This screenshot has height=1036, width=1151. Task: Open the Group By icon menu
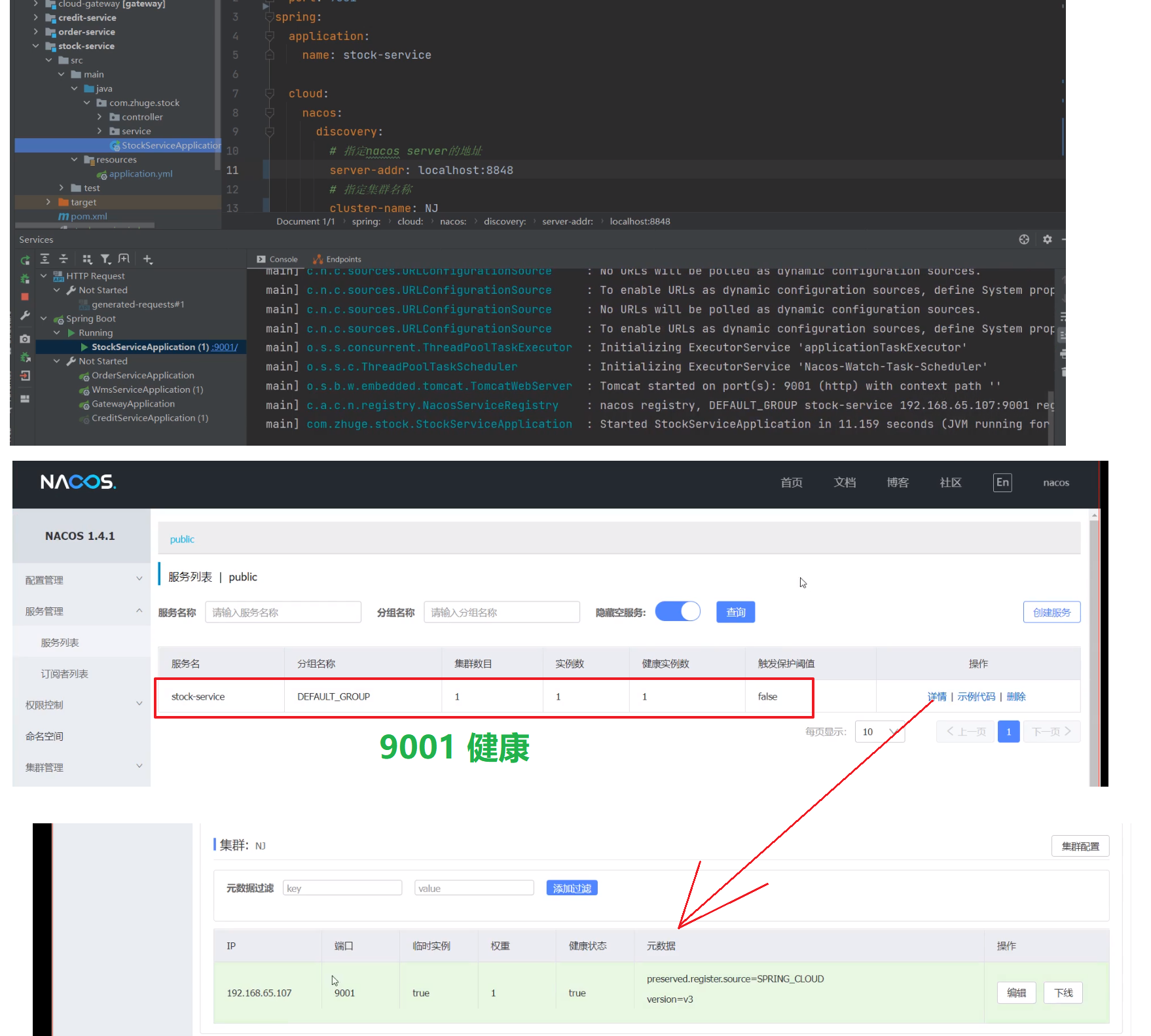87,259
